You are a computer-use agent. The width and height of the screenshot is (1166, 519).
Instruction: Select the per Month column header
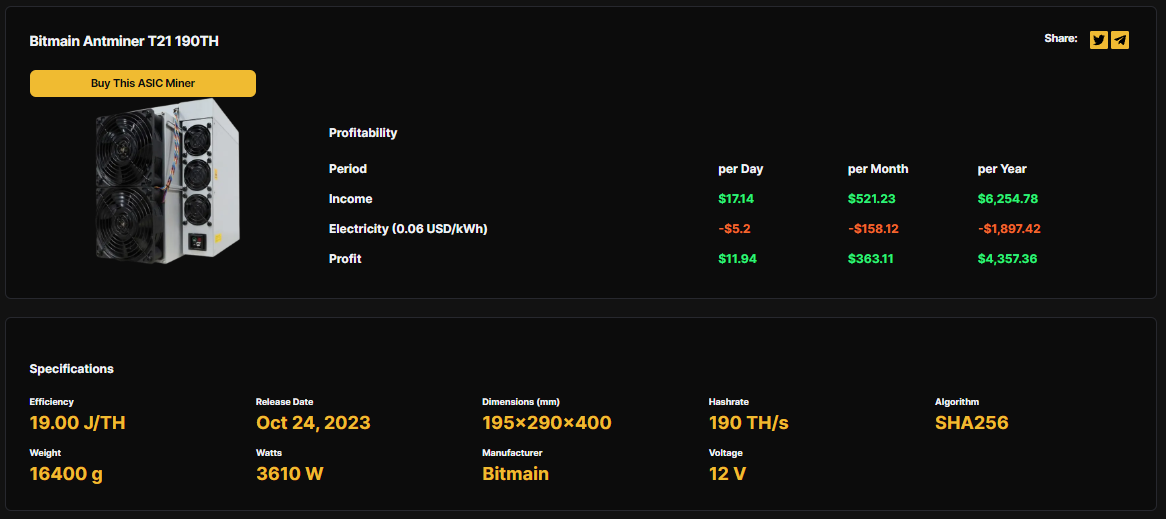pos(877,169)
